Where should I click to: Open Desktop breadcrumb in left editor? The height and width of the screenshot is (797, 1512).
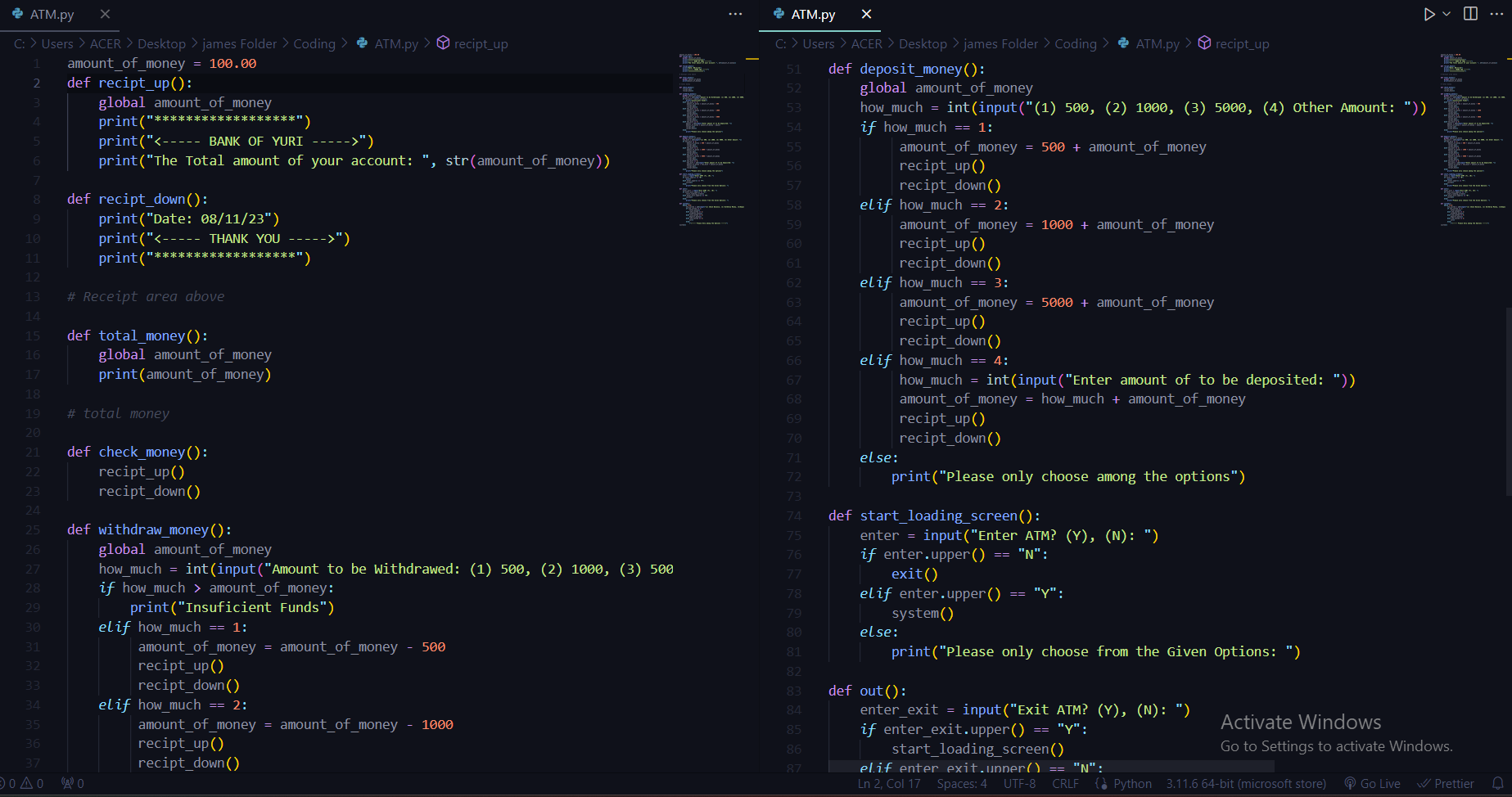point(161,43)
